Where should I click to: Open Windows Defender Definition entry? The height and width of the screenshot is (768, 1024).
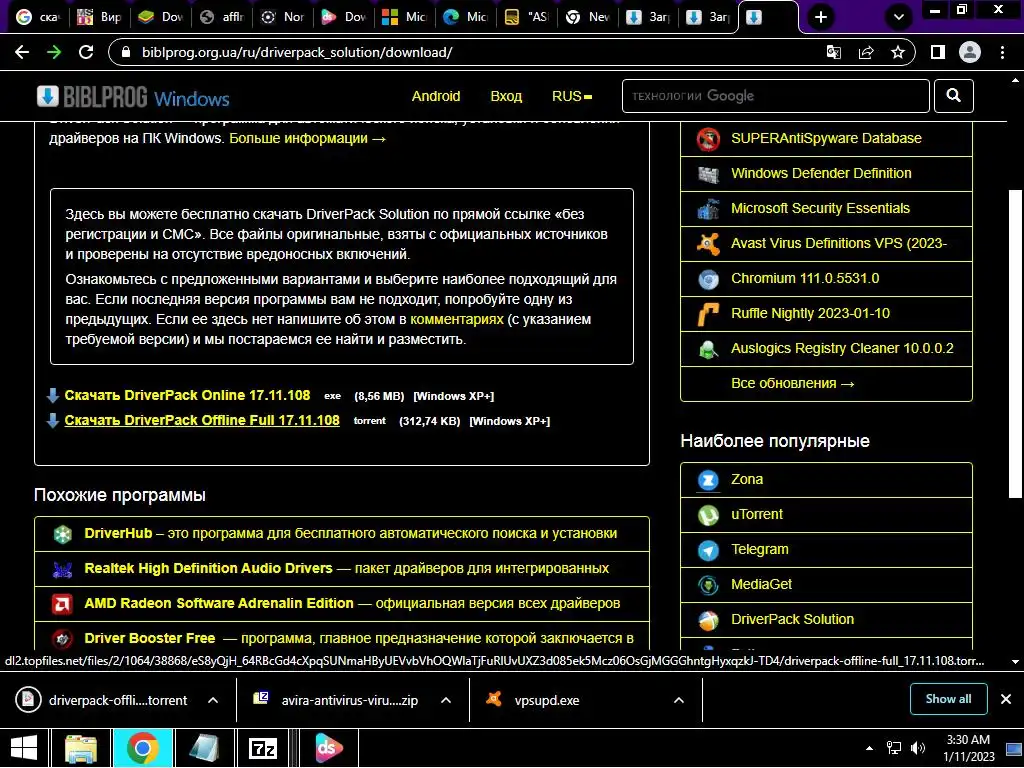pos(826,174)
